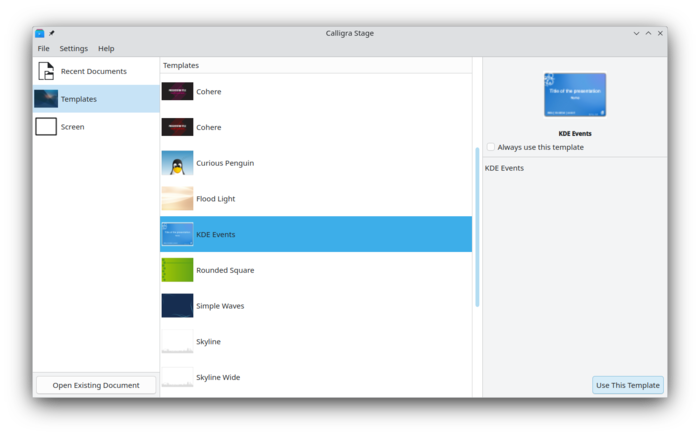This screenshot has width=700, height=436.
Task: Select the Skyline Wide template thumbnail
Action: 177,377
